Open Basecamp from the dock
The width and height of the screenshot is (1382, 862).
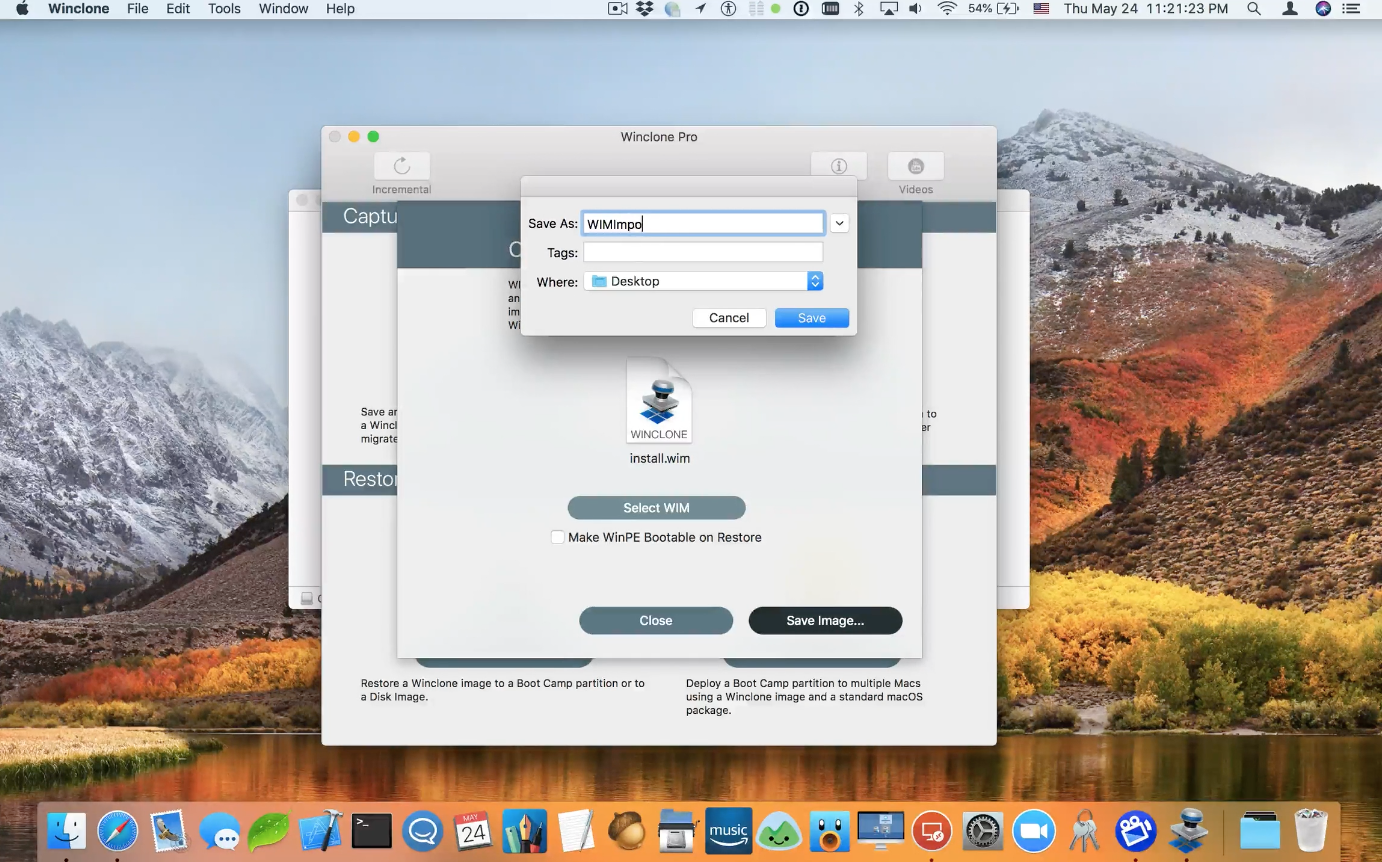[x=779, y=830]
